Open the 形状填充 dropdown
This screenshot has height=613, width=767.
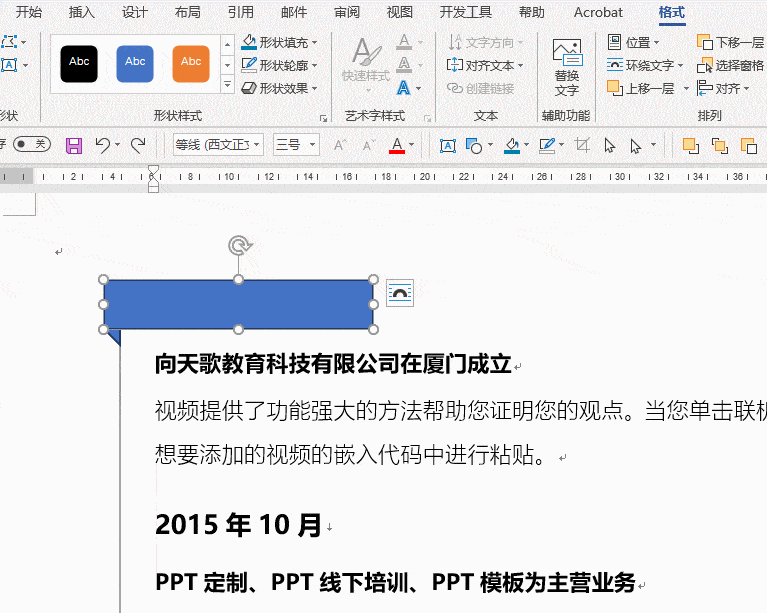coord(279,43)
